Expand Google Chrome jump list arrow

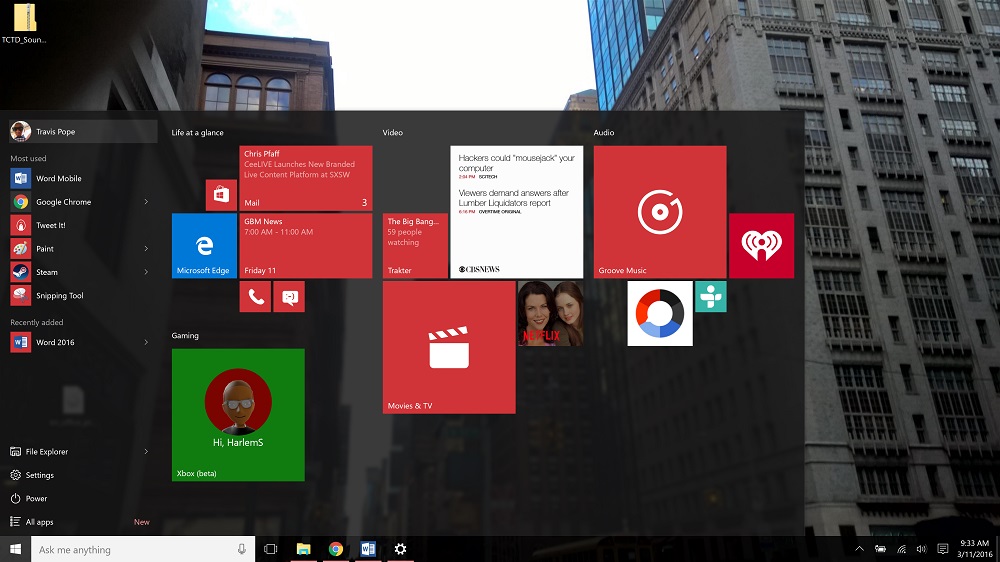[146, 202]
